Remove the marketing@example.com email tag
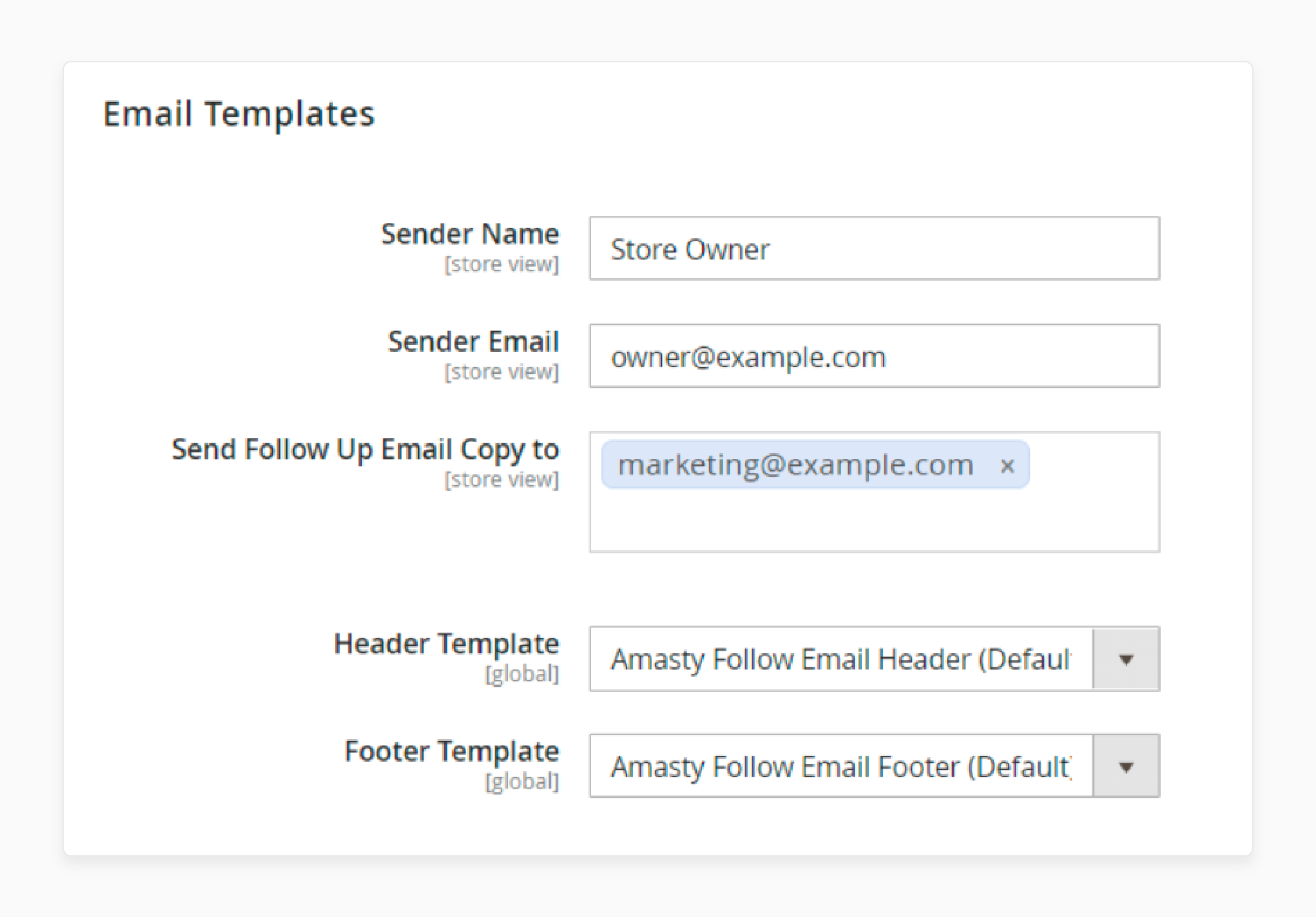Image resolution: width=1316 pixels, height=917 pixels. tap(1007, 466)
